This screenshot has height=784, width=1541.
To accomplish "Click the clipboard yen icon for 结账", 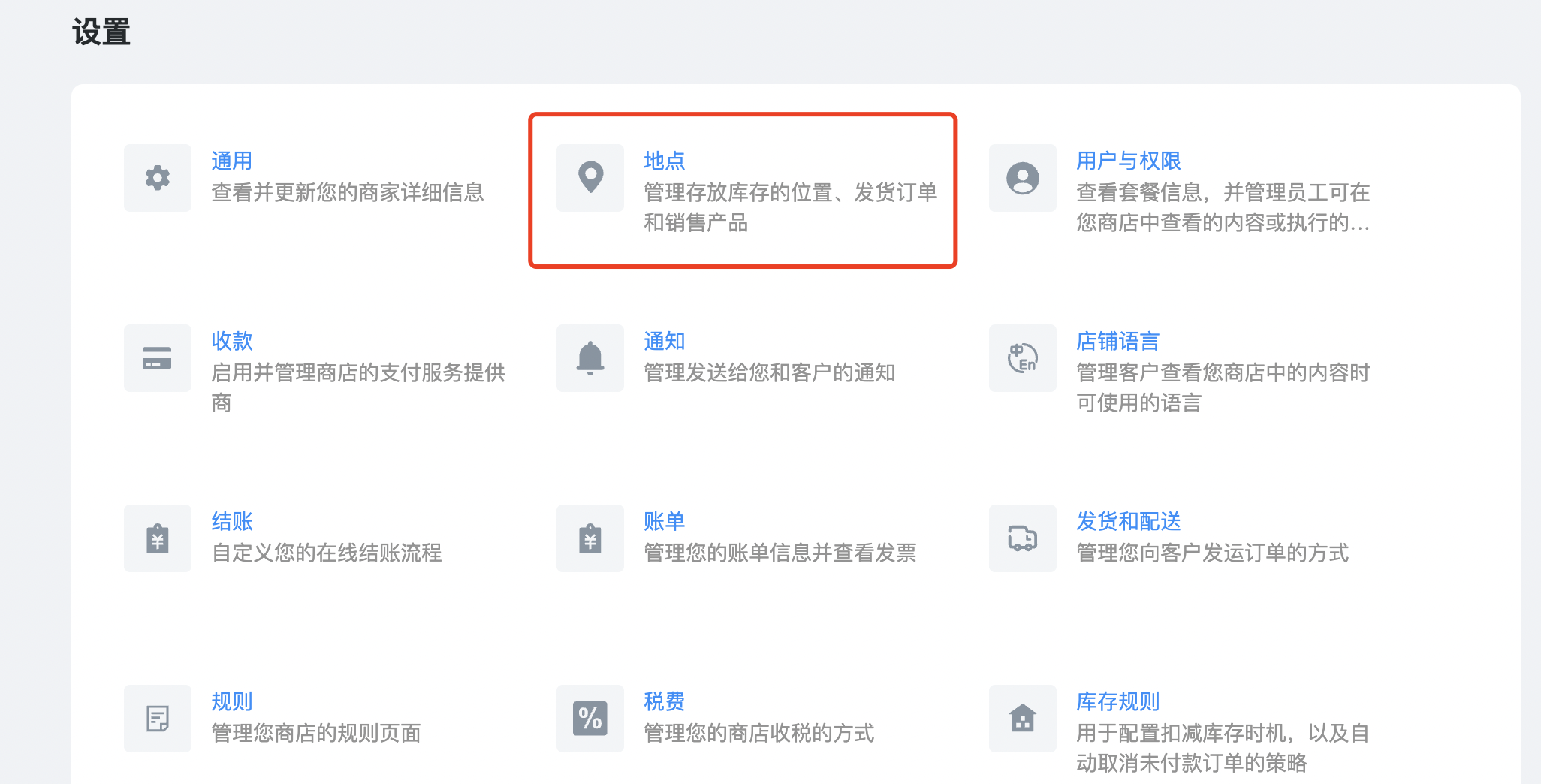I will click(158, 538).
